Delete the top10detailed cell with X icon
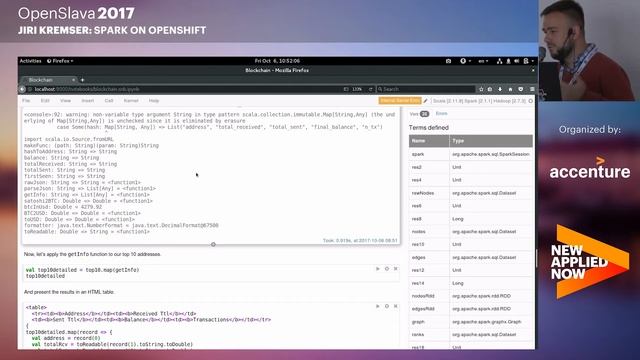Screen dimensions: 640x360 [396, 269]
